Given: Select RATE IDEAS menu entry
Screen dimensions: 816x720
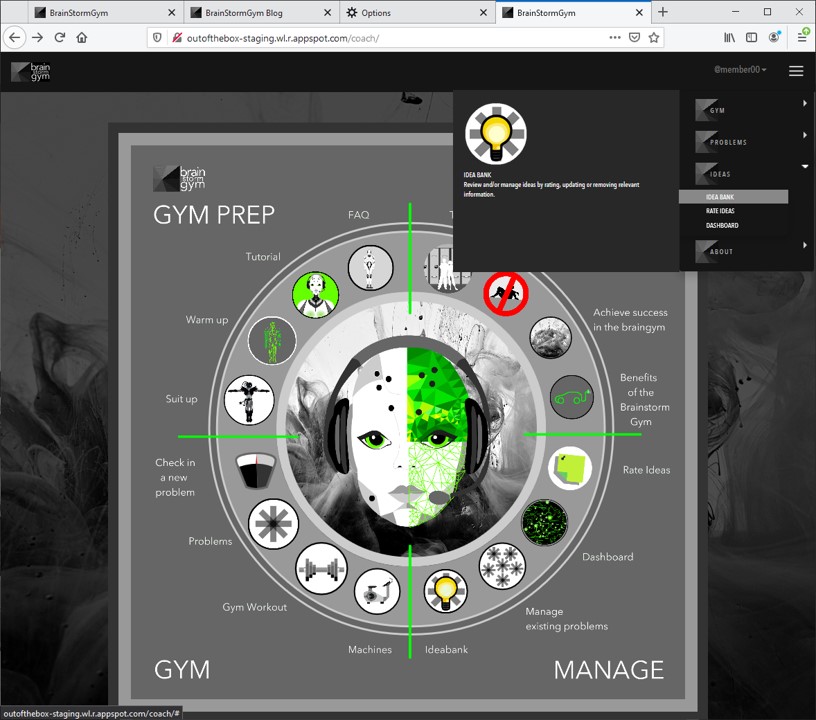Looking at the screenshot, I should pos(720,211).
